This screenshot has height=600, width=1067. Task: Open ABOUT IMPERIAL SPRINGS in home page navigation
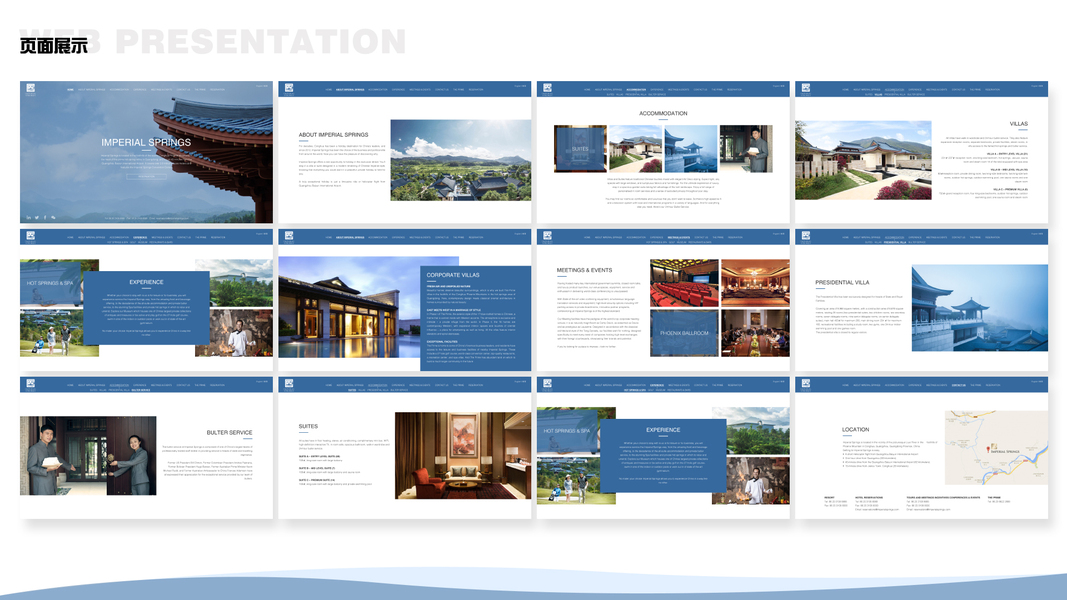[x=92, y=89]
